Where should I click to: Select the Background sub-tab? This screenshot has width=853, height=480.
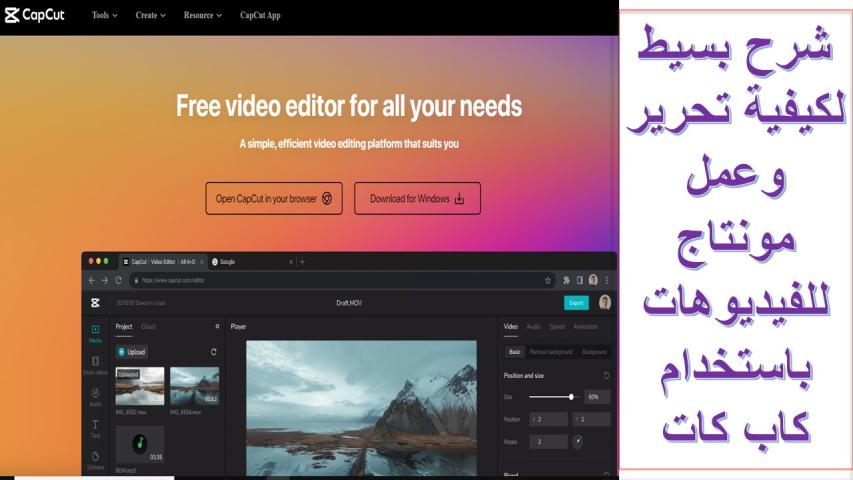coord(594,352)
